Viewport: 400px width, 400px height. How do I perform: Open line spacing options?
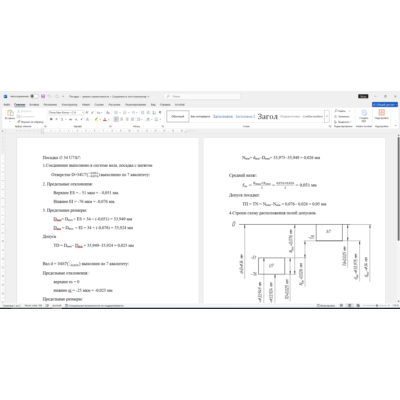click(x=139, y=119)
